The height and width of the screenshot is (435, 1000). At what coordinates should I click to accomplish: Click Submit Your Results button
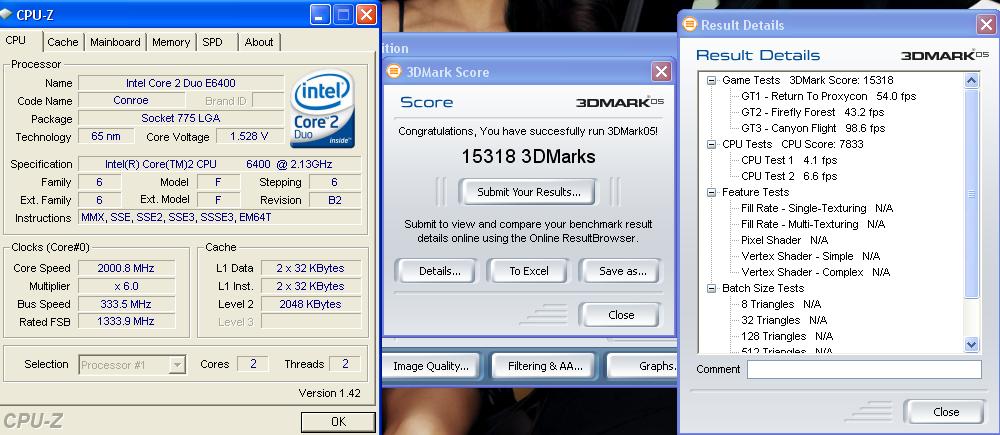[x=529, y=192]
